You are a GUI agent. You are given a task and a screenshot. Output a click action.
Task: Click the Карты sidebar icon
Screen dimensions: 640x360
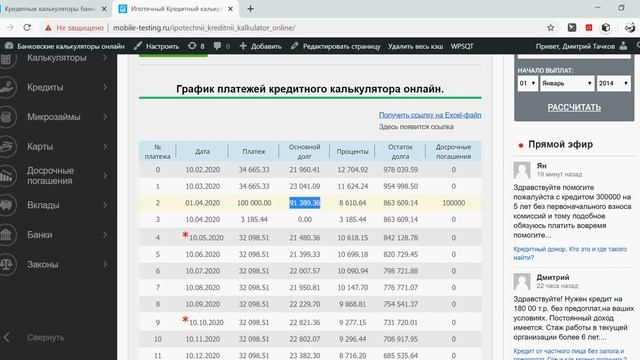7,147
